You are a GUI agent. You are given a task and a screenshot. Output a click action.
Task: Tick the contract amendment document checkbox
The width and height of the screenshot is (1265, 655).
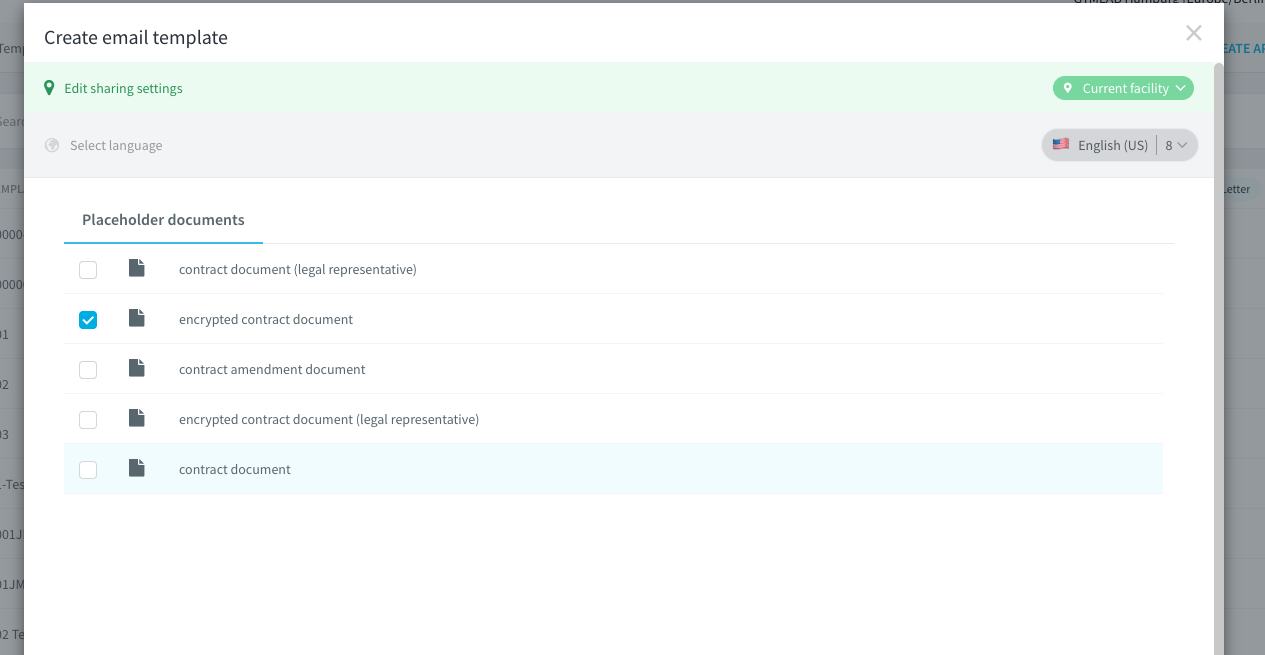click(88, 370)
